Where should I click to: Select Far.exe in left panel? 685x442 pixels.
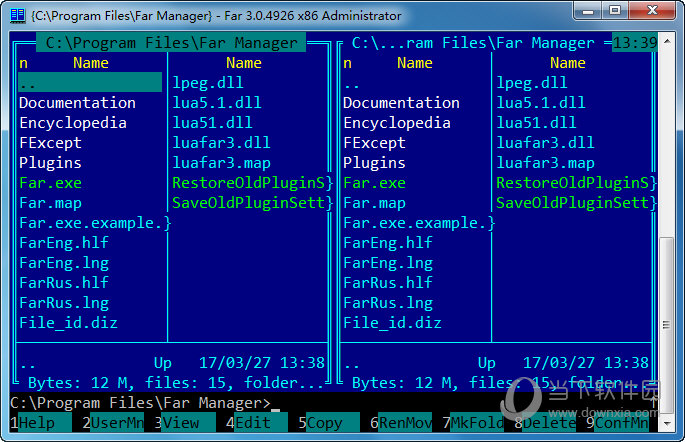click(50, 183)
